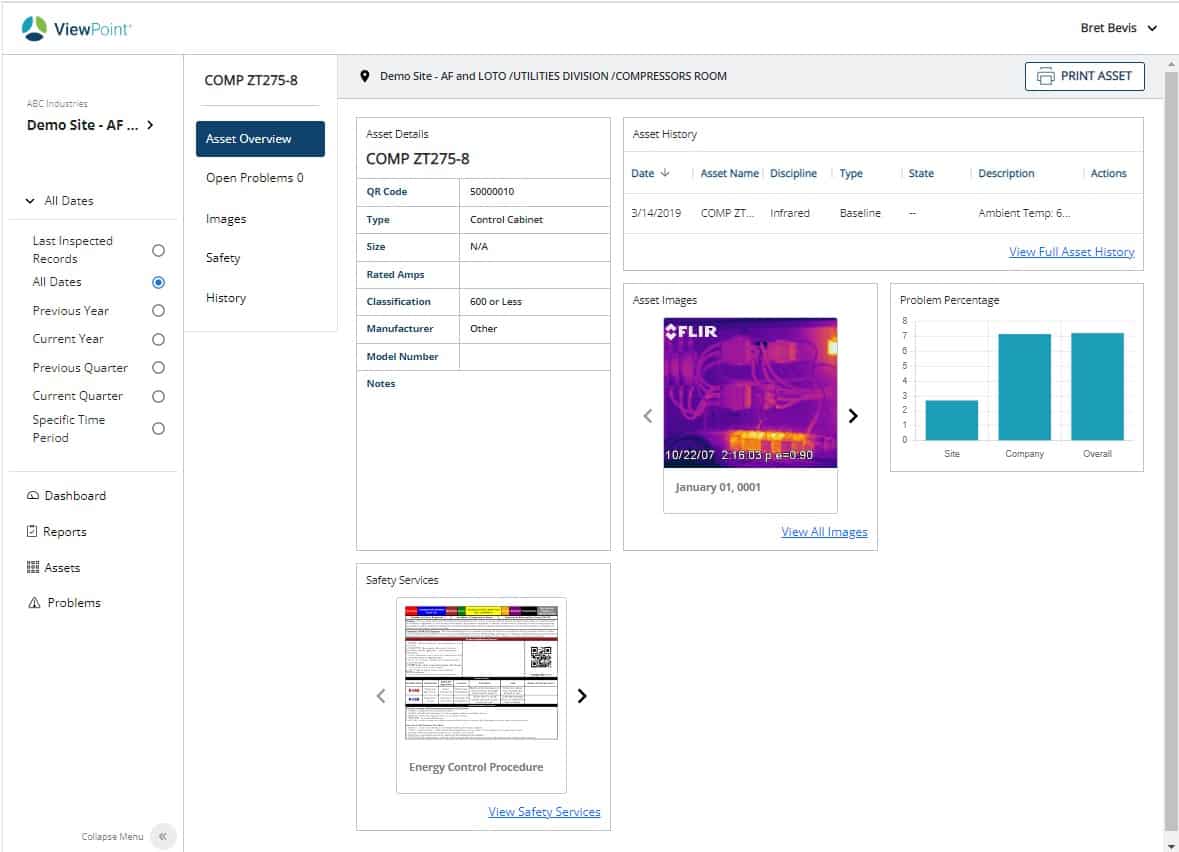
Task: Go to previous safety services document
Action: (381, 696)
